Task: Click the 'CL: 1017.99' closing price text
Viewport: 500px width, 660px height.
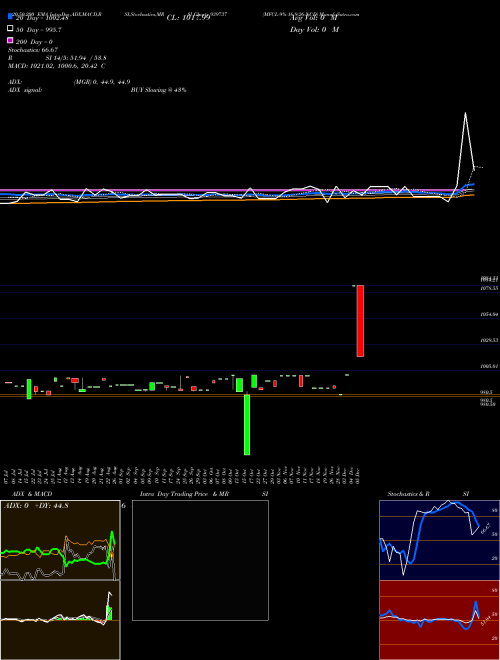Action: [x=188, y=18]
